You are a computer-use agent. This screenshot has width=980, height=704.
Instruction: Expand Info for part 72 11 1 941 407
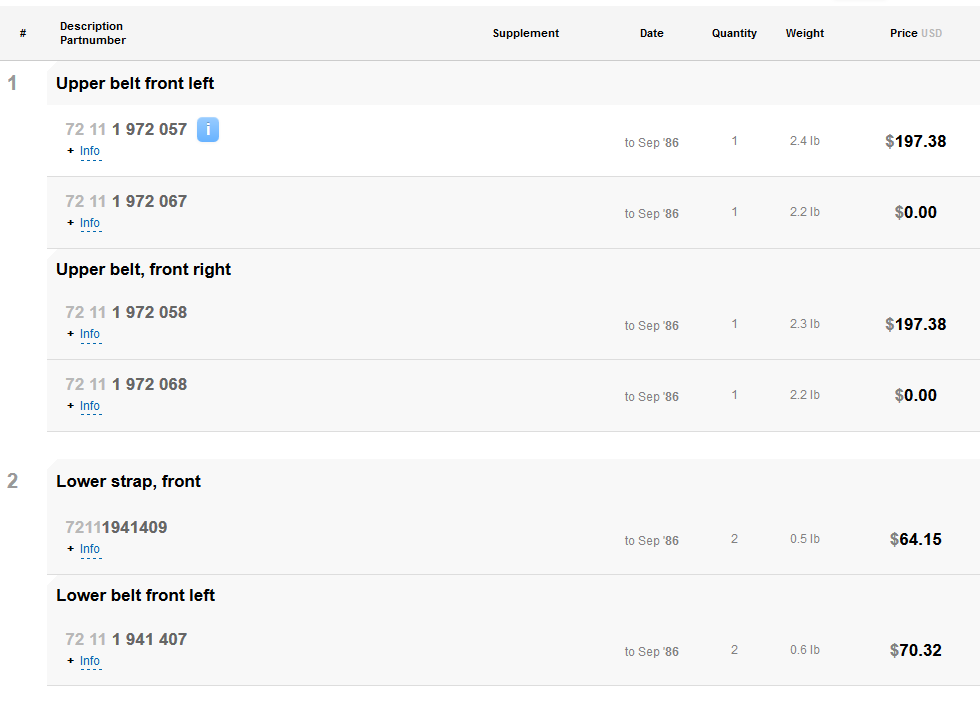90,661
